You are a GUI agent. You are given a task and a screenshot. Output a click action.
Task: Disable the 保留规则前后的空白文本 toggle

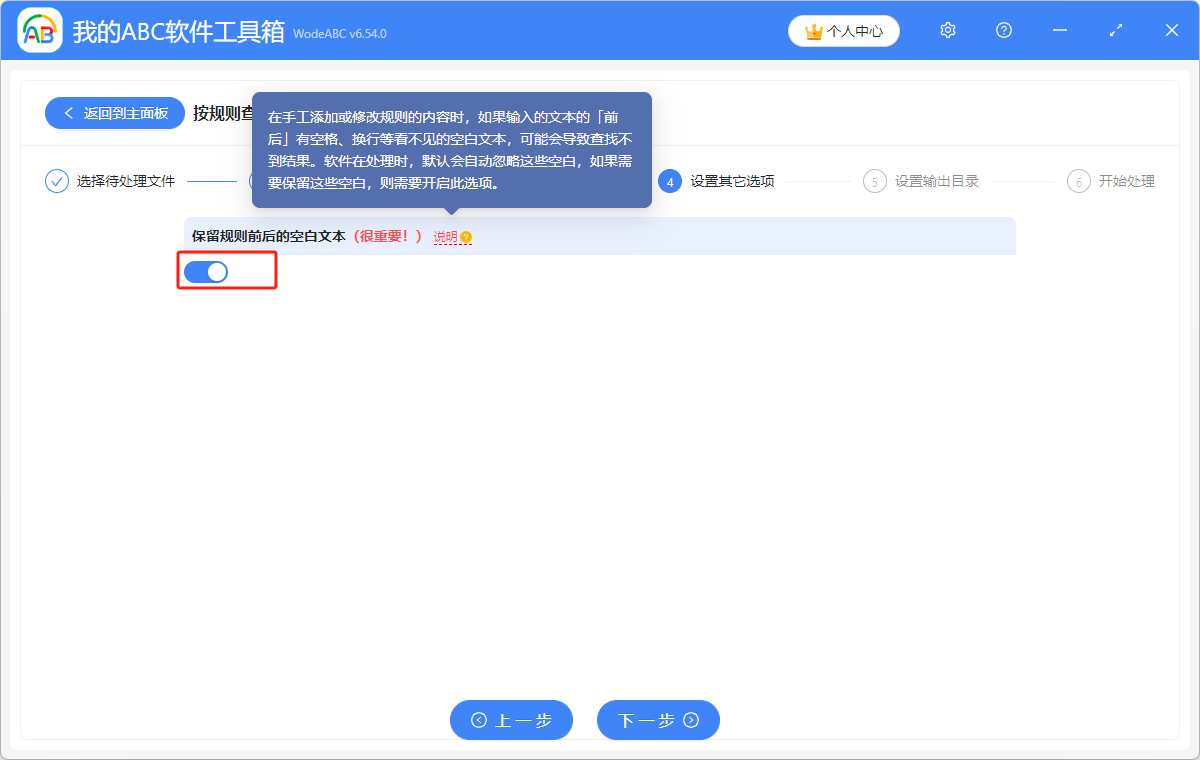point(206,271)
